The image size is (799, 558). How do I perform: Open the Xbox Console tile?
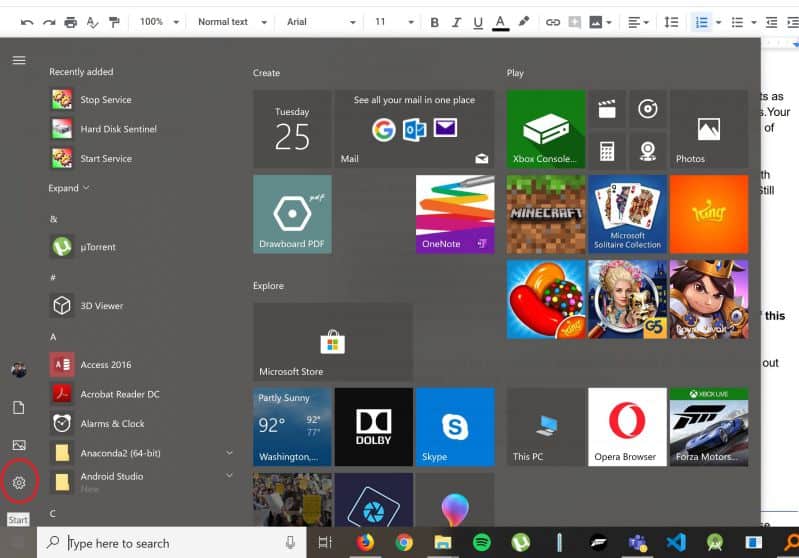(x=546, y=129)
